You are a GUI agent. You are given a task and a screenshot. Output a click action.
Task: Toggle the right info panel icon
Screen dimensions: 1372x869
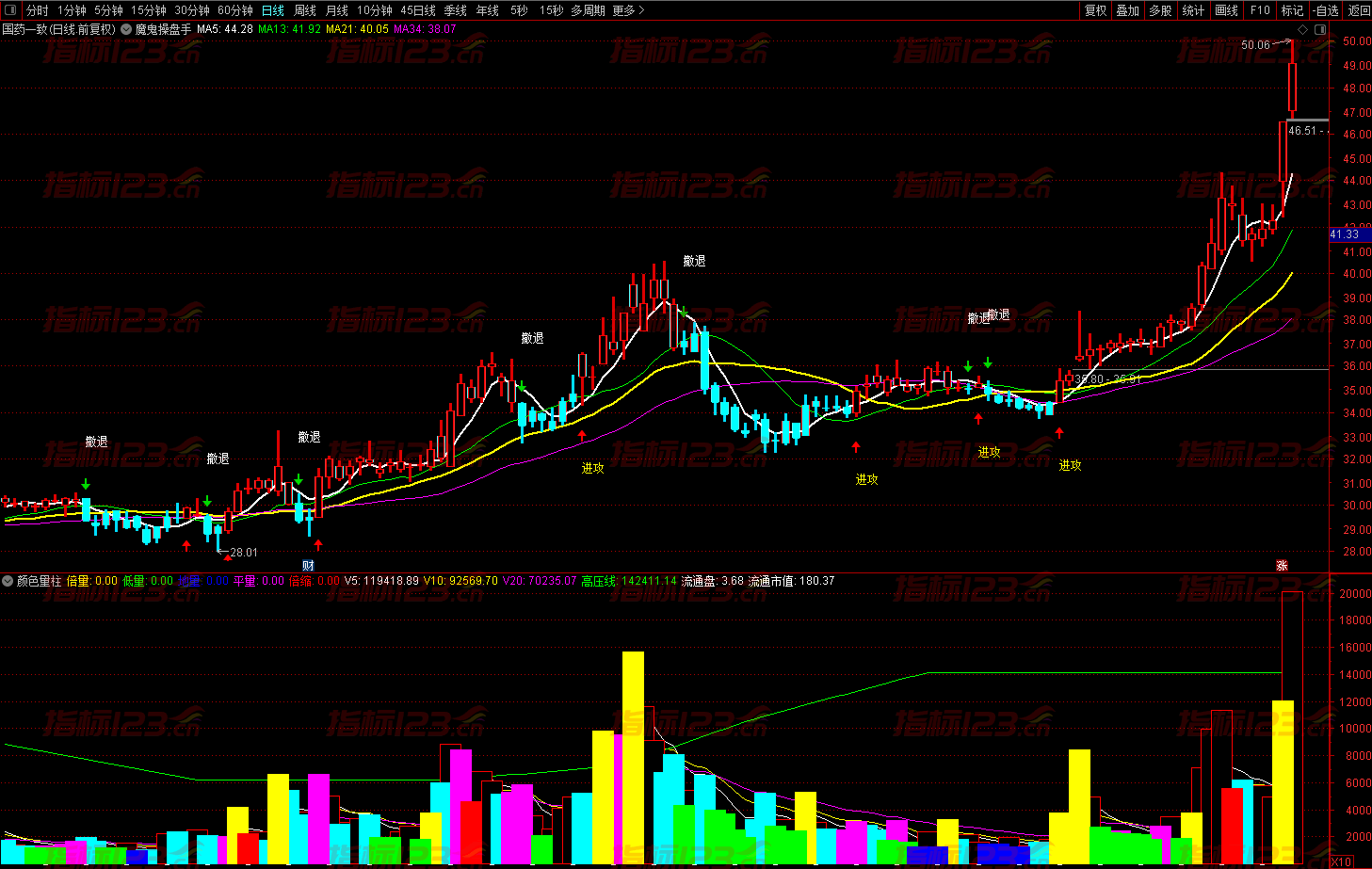(x=1320, y=29)
